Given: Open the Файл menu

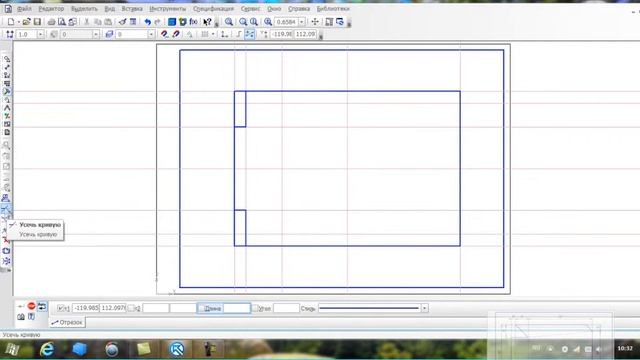Looking at the screenshot, I should (24, 9).
